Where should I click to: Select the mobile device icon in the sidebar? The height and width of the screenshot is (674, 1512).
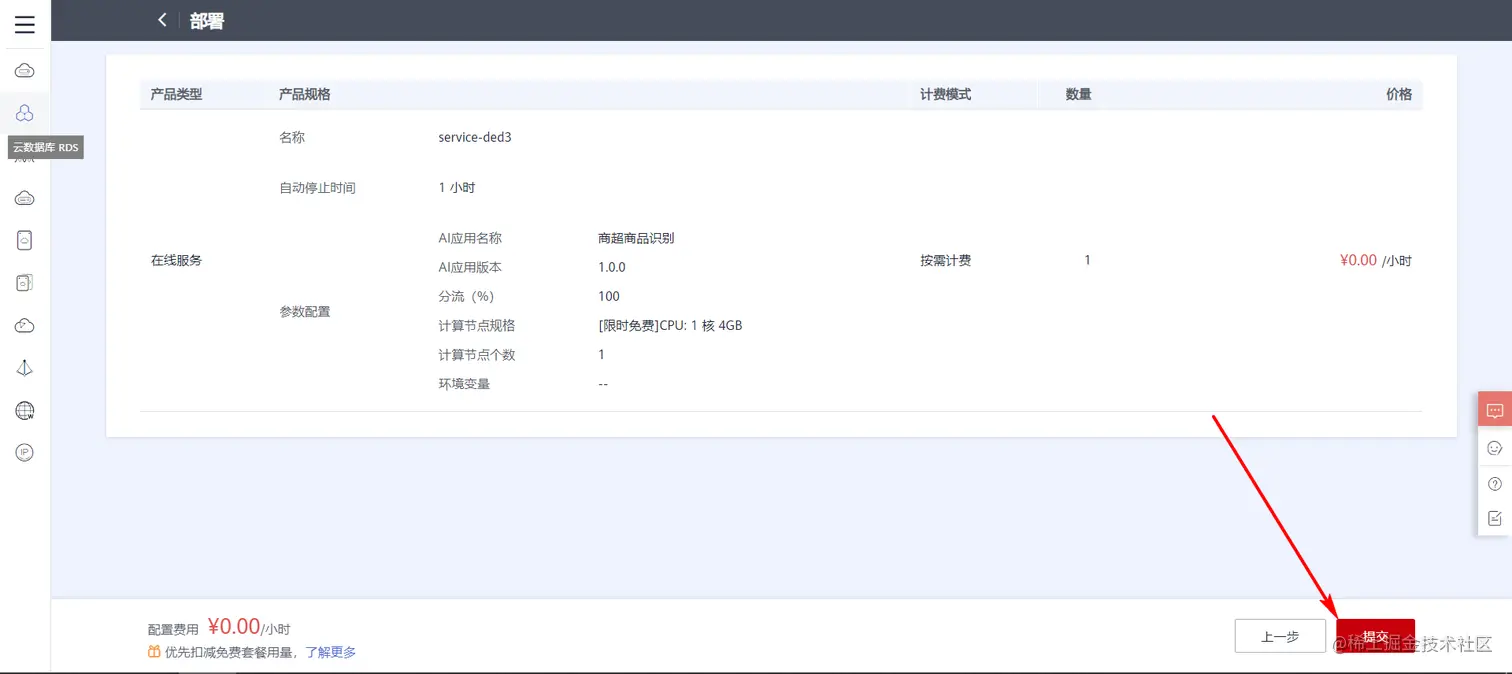[25, 240]
